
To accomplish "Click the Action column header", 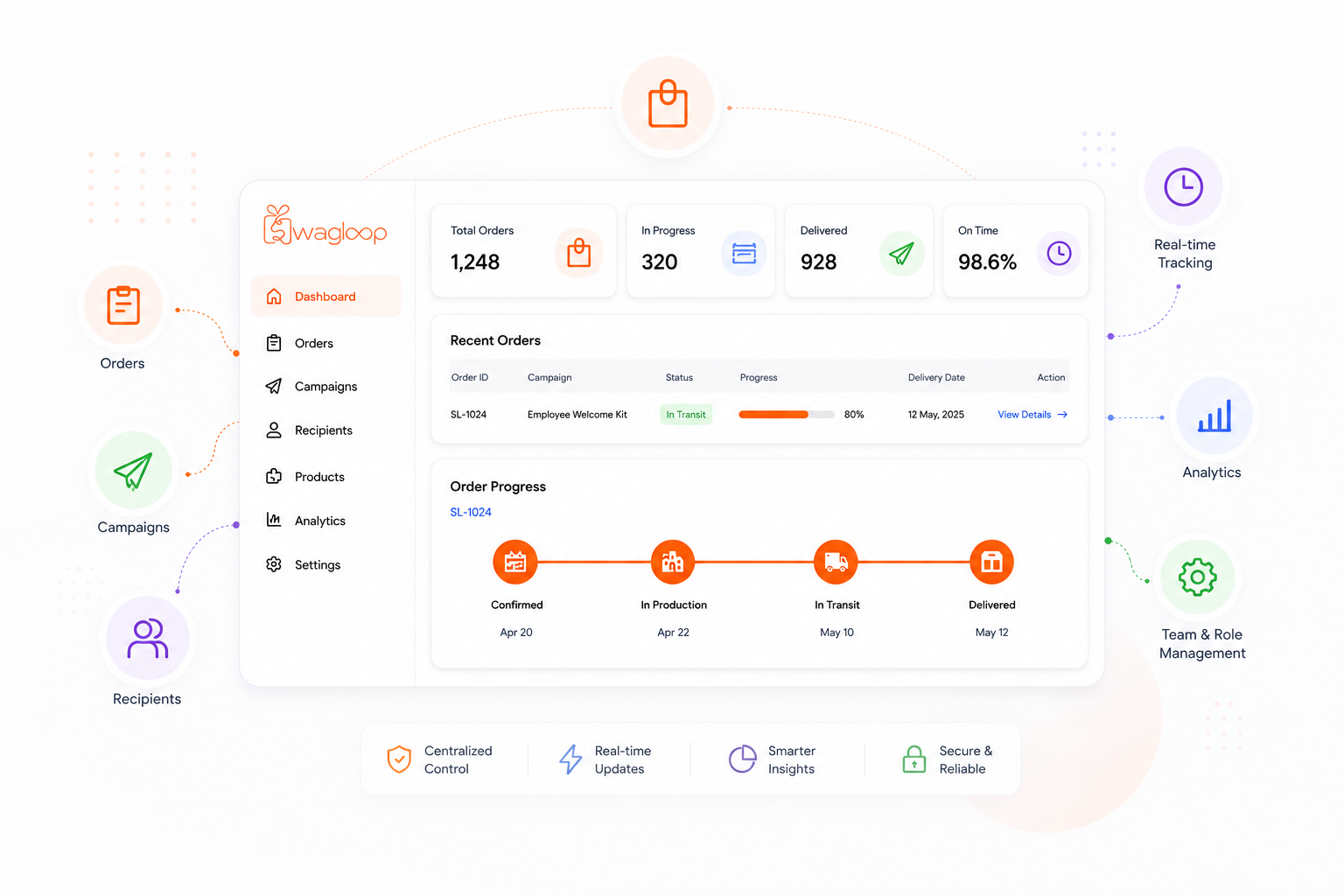I will coord(1051,377).
